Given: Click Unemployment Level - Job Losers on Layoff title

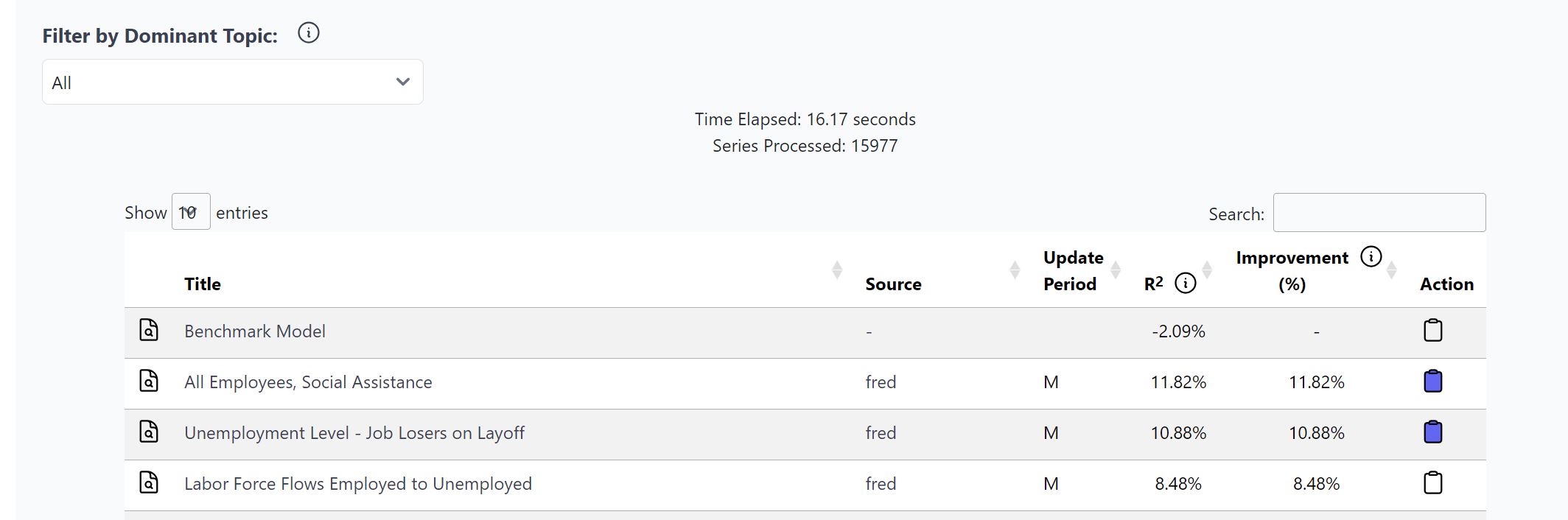Looking at the screenshot, I should (354, 433).
